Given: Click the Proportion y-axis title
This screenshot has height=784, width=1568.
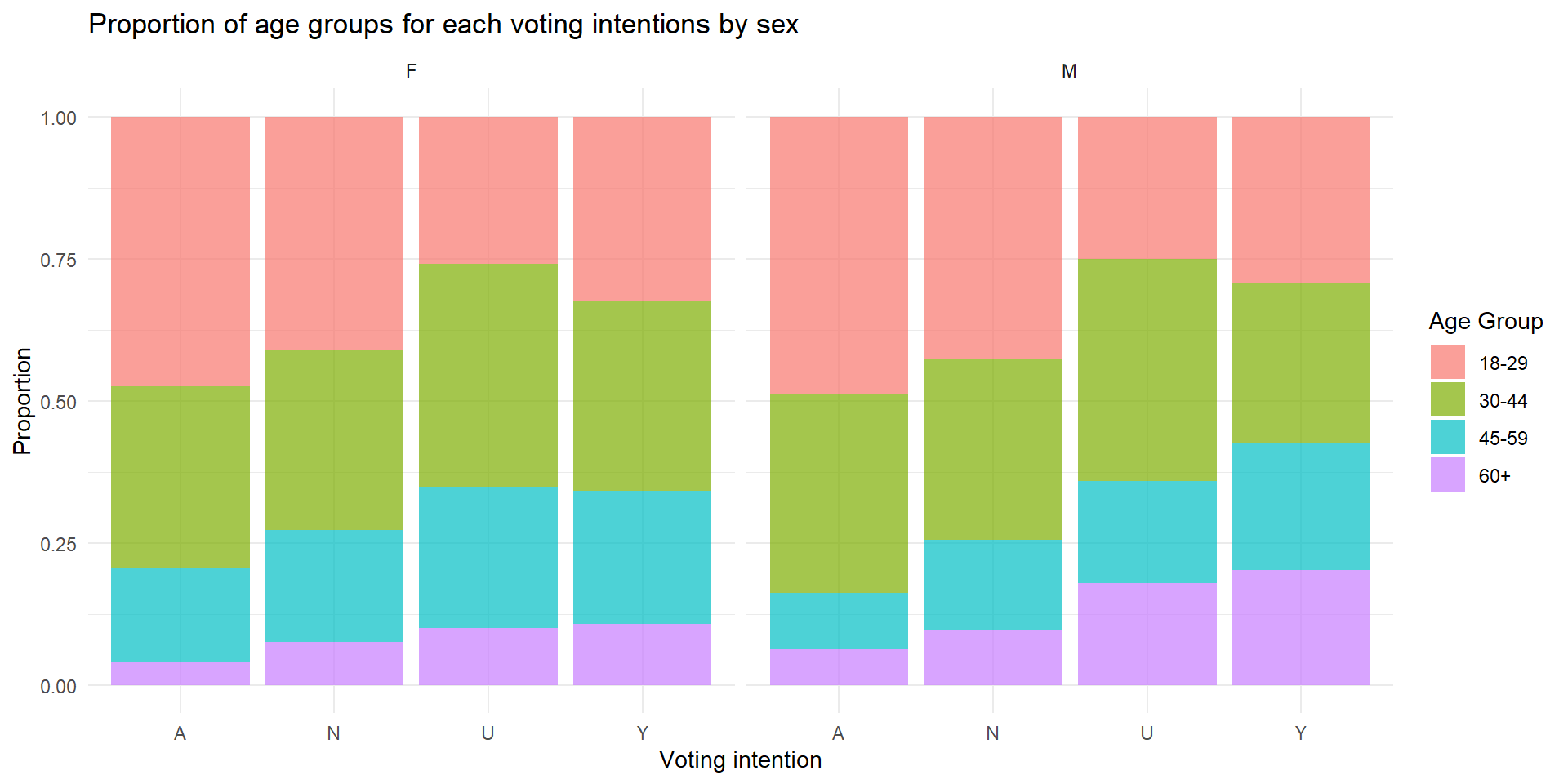Looking at the screenshot, I should point(23,401).
